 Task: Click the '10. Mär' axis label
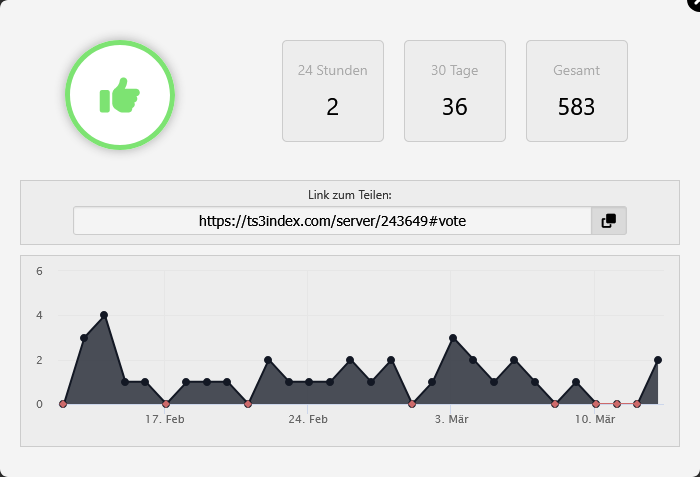click(x=595, y=419)
